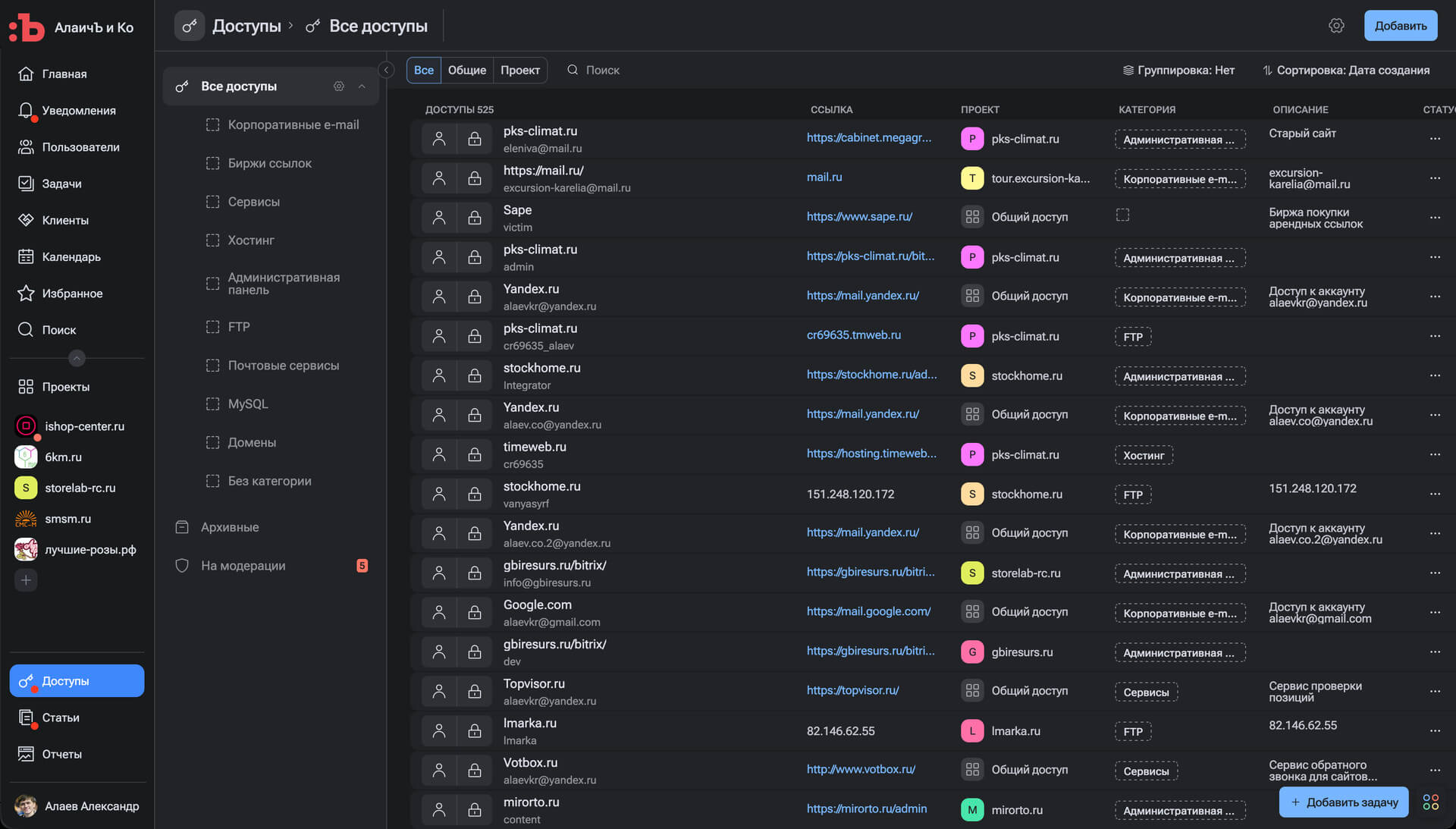Screen dimensions: 1456x829
Task: Collapse the Все доступы tree chevron
Action: click(362, 86)
